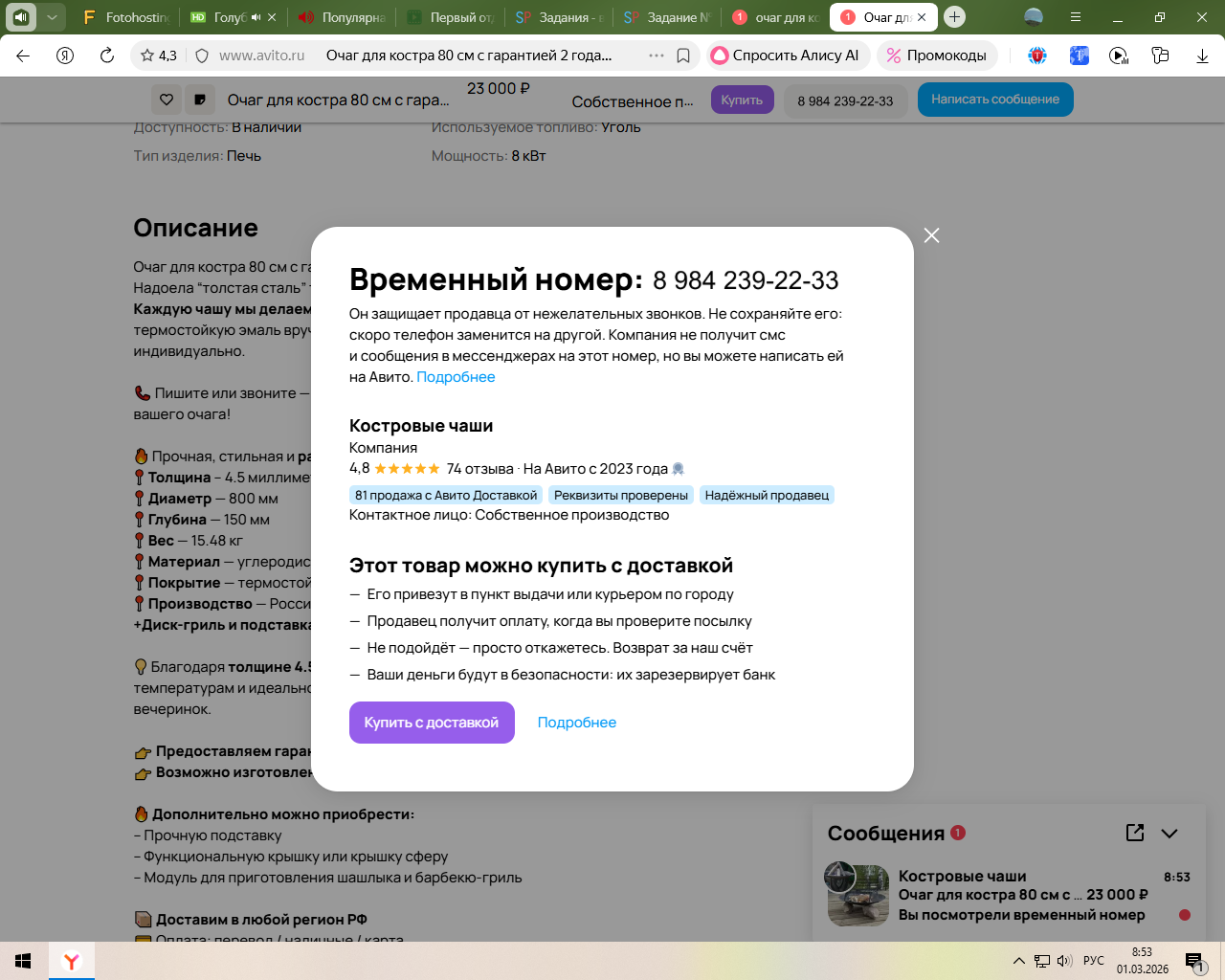Close the temporary number popup
The image size is (1225, 980).
pyautogui.click(x=931, y=235)
